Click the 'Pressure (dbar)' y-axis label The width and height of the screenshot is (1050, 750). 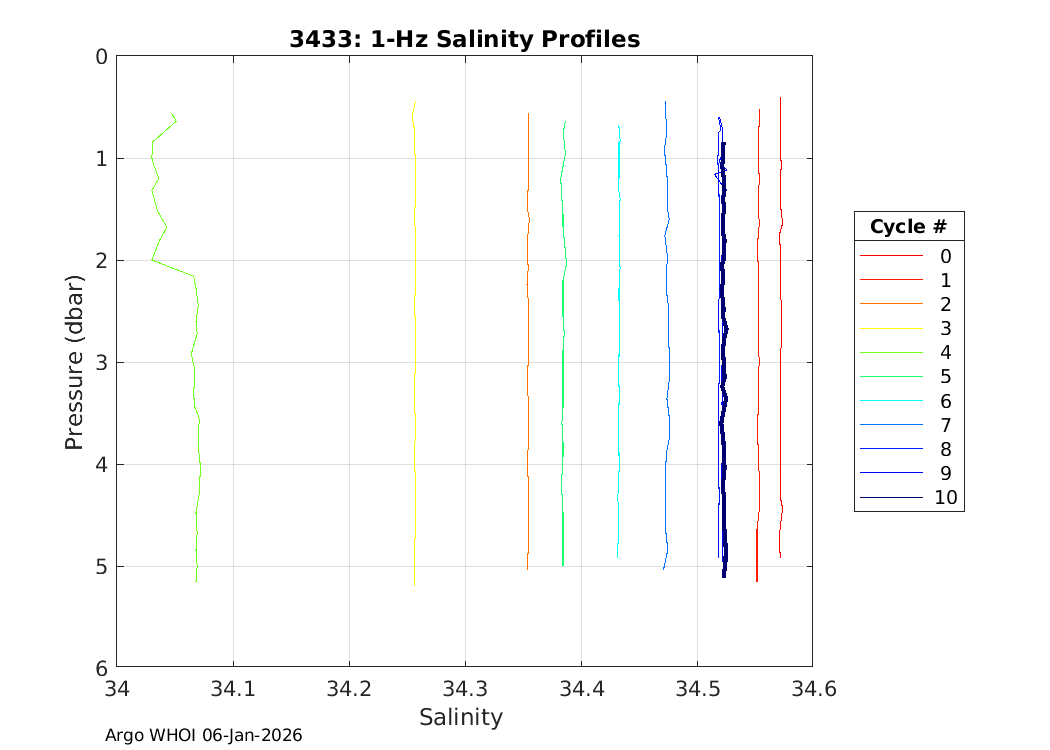pyautogui.click(x=74, y=362)
